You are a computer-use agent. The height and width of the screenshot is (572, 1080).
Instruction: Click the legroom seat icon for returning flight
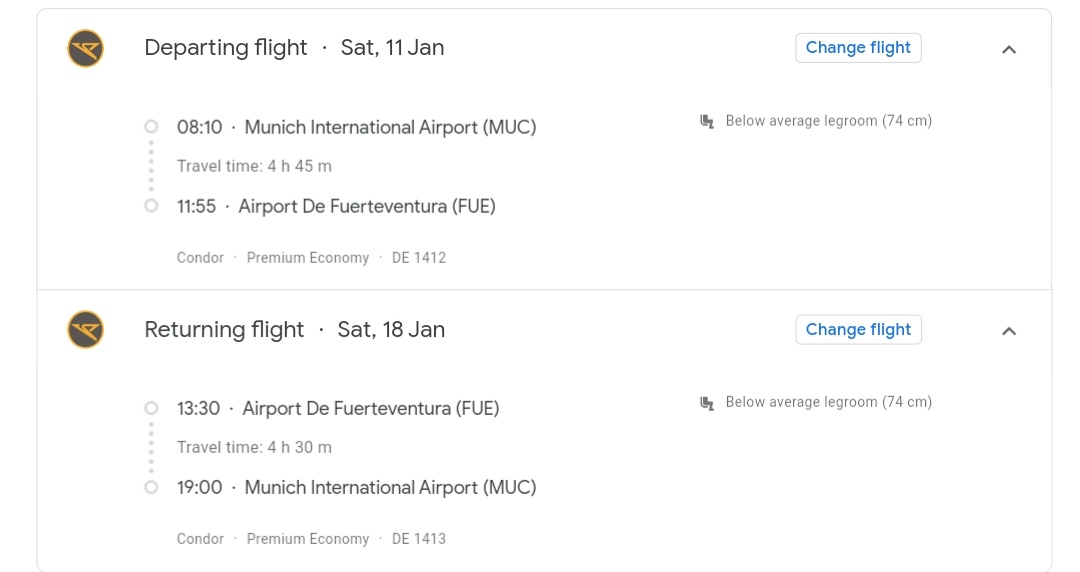707,402
